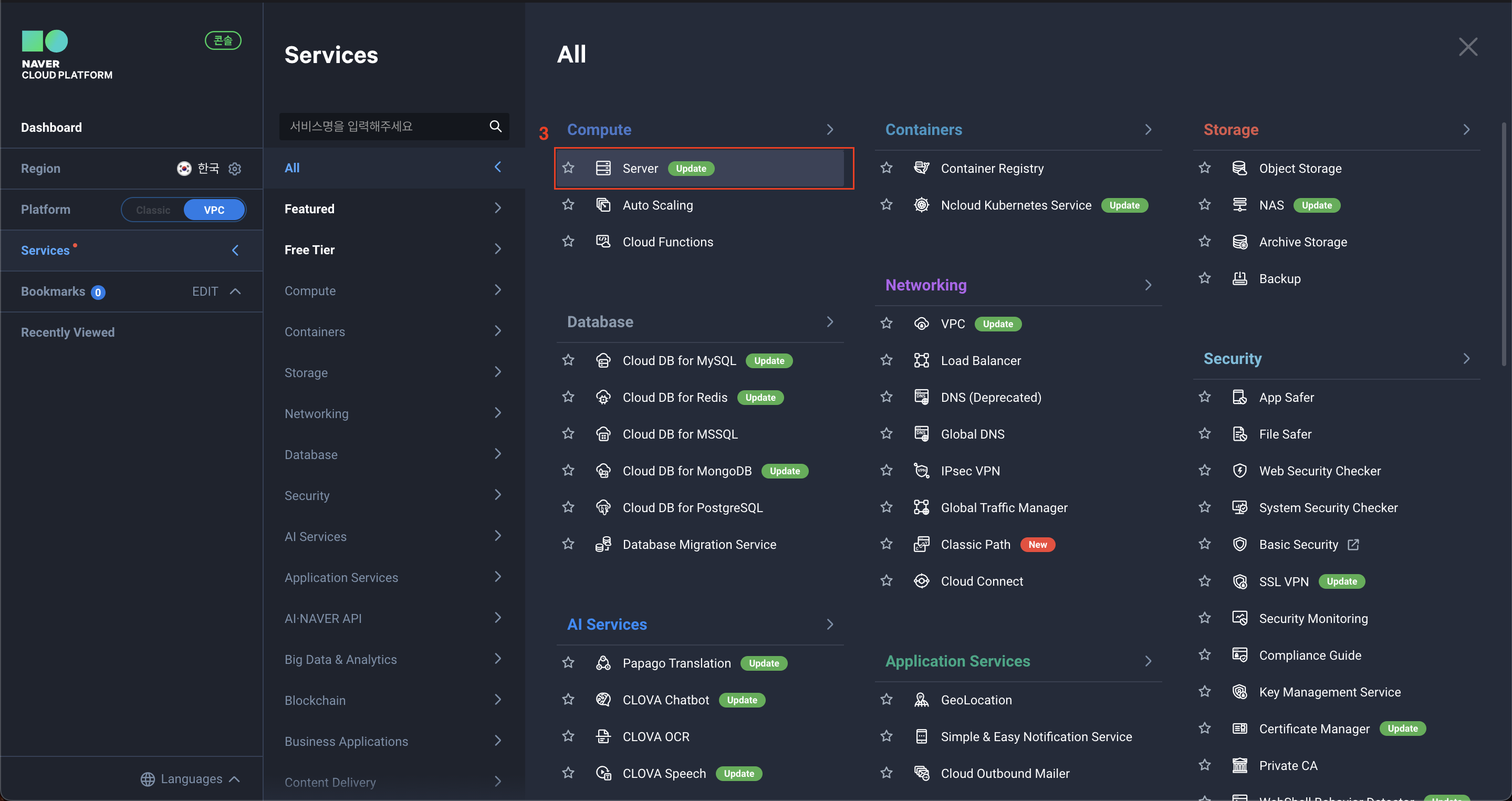Click Basic Security external link icon

1353,545
